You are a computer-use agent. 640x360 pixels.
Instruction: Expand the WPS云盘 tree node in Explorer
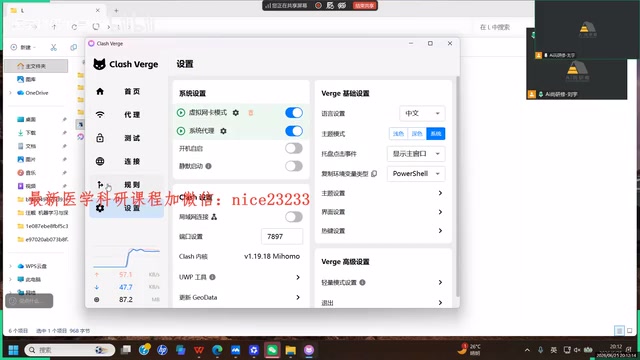pyautogui.click(x=10, y=266)
